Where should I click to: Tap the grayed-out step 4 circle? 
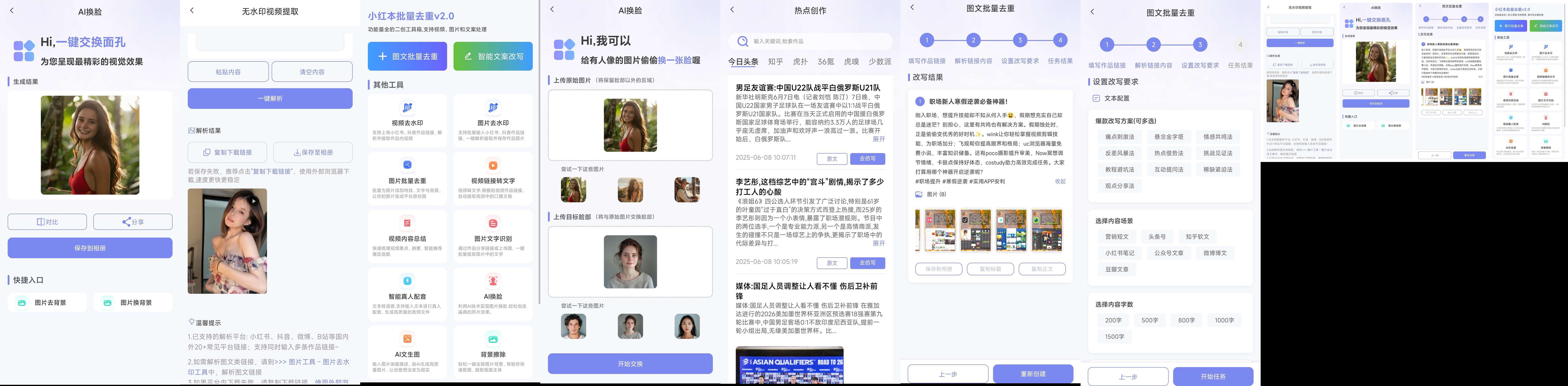[1240, 44]
